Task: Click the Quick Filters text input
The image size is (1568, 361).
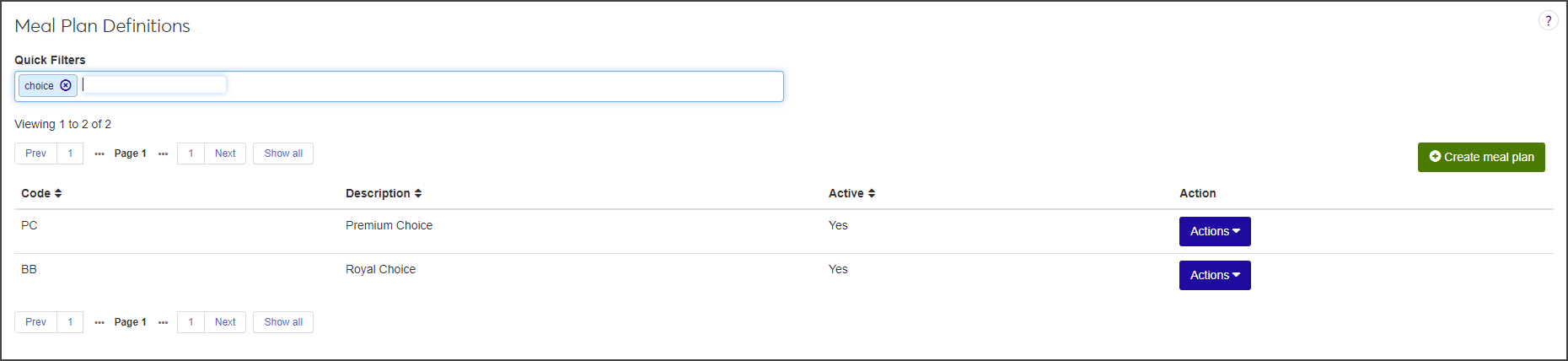Action: click(154, 85)
